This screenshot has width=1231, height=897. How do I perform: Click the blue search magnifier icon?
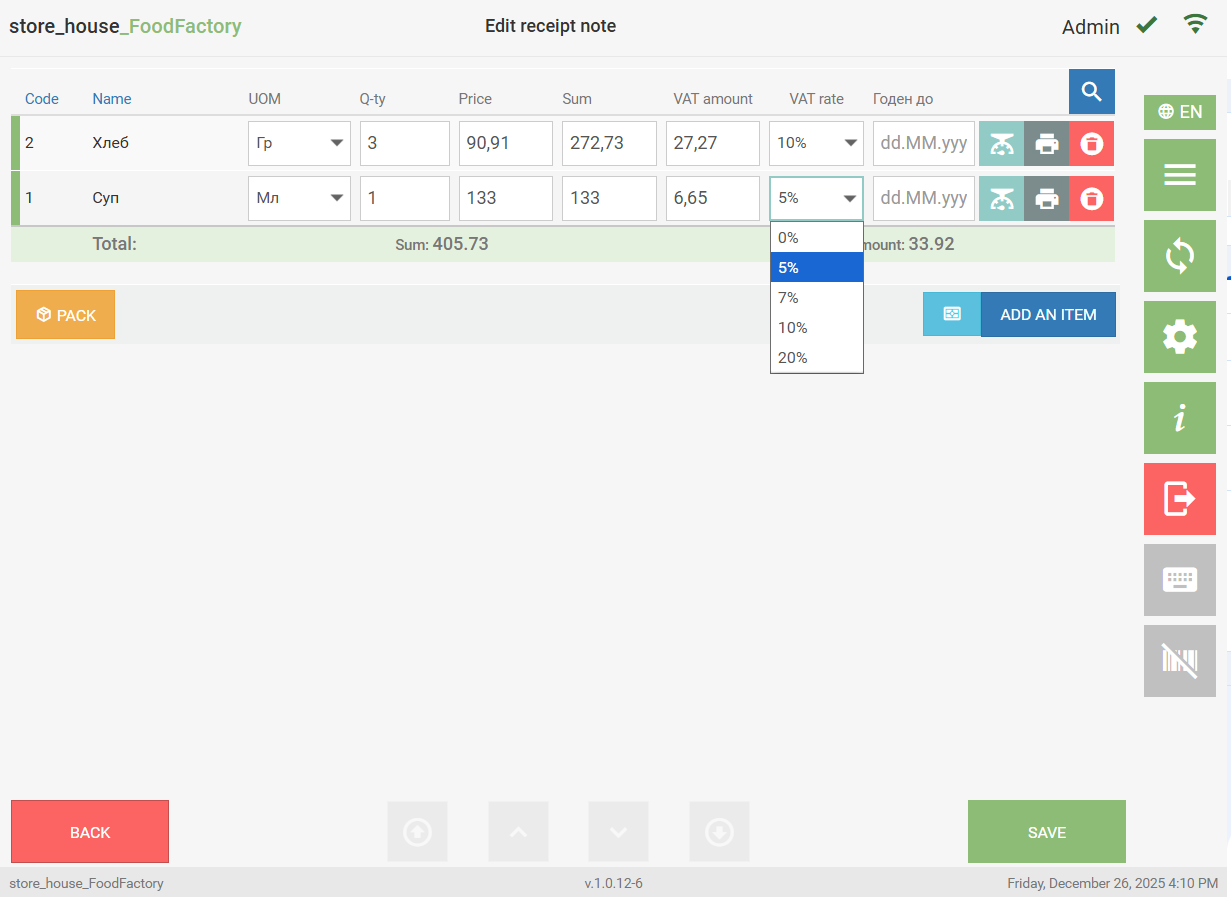pos(1091,92)
